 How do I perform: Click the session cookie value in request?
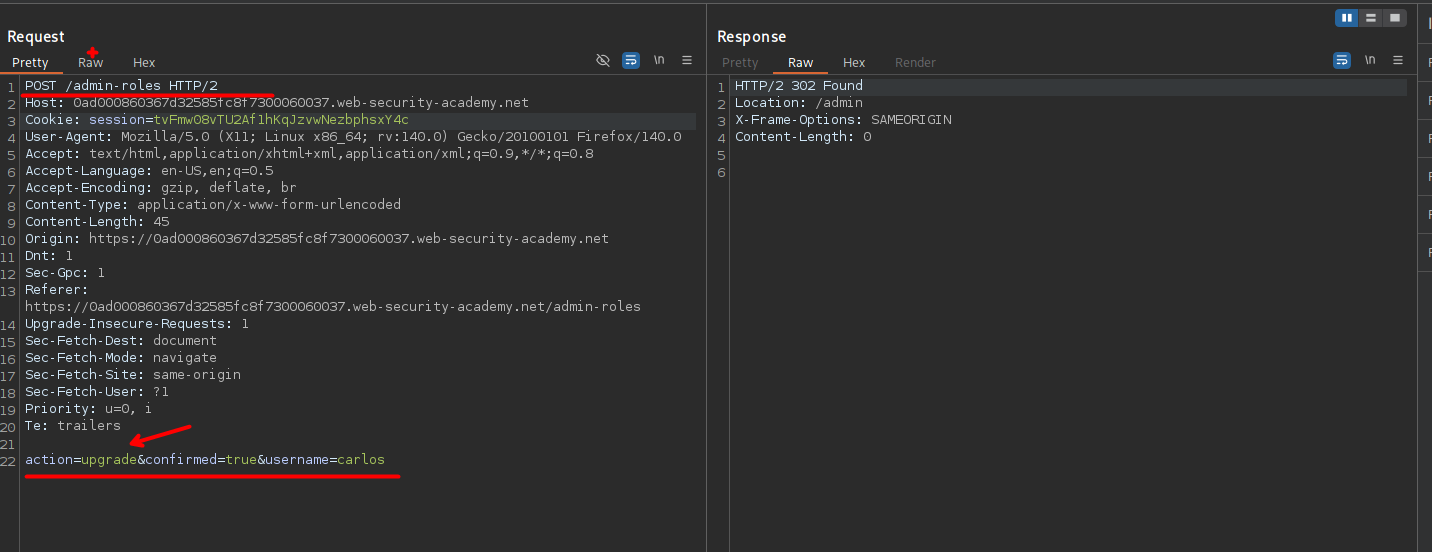coord(281,120)
